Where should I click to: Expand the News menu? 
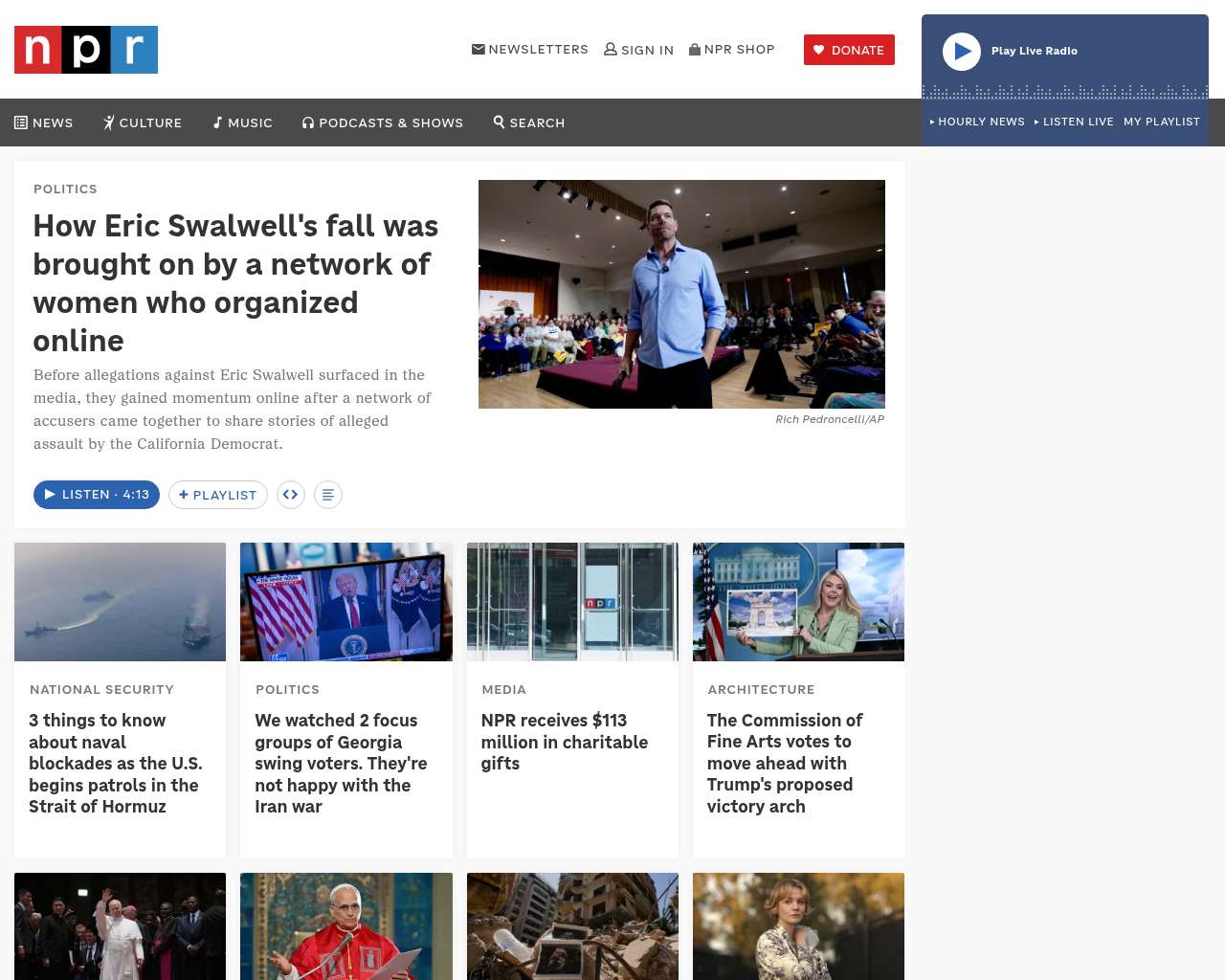coord(44,122)
